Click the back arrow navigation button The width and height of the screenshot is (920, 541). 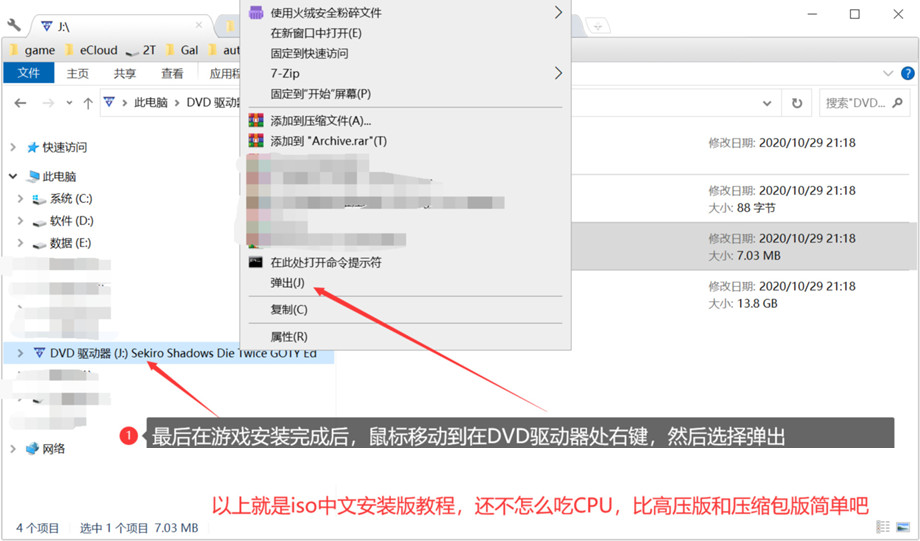click(20, 103)
